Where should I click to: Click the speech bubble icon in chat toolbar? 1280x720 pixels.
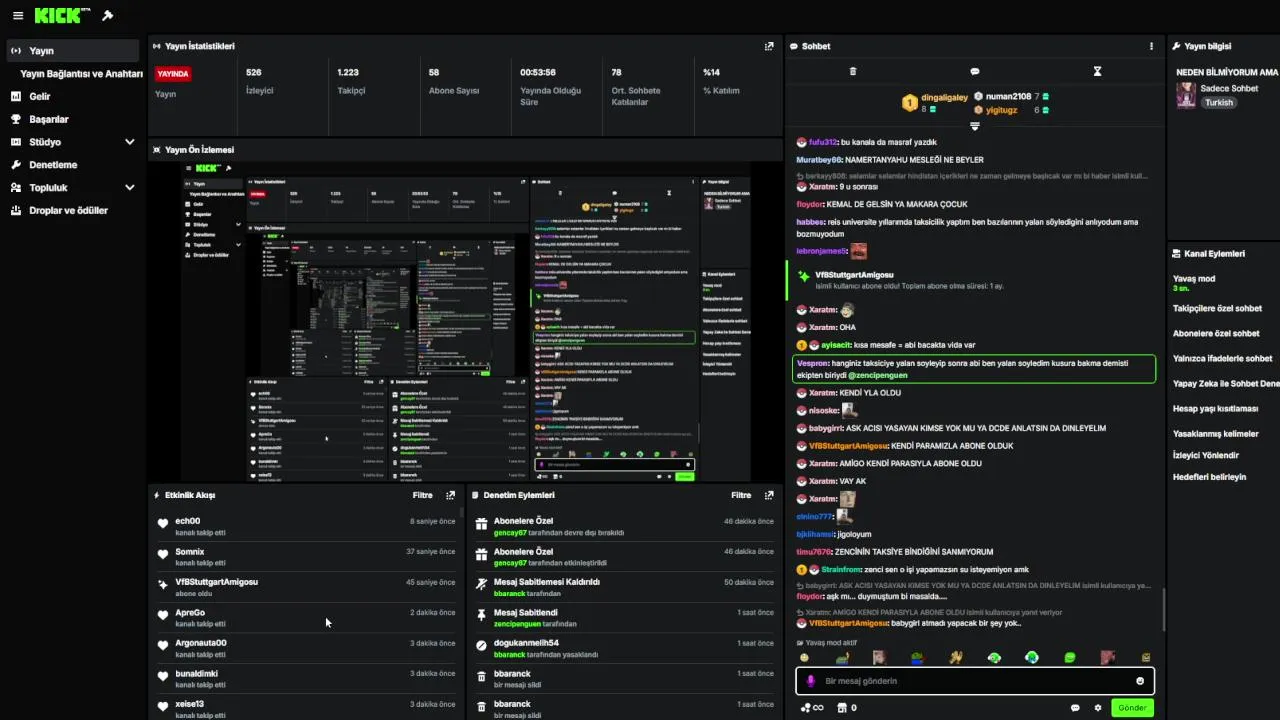point(975,71)
